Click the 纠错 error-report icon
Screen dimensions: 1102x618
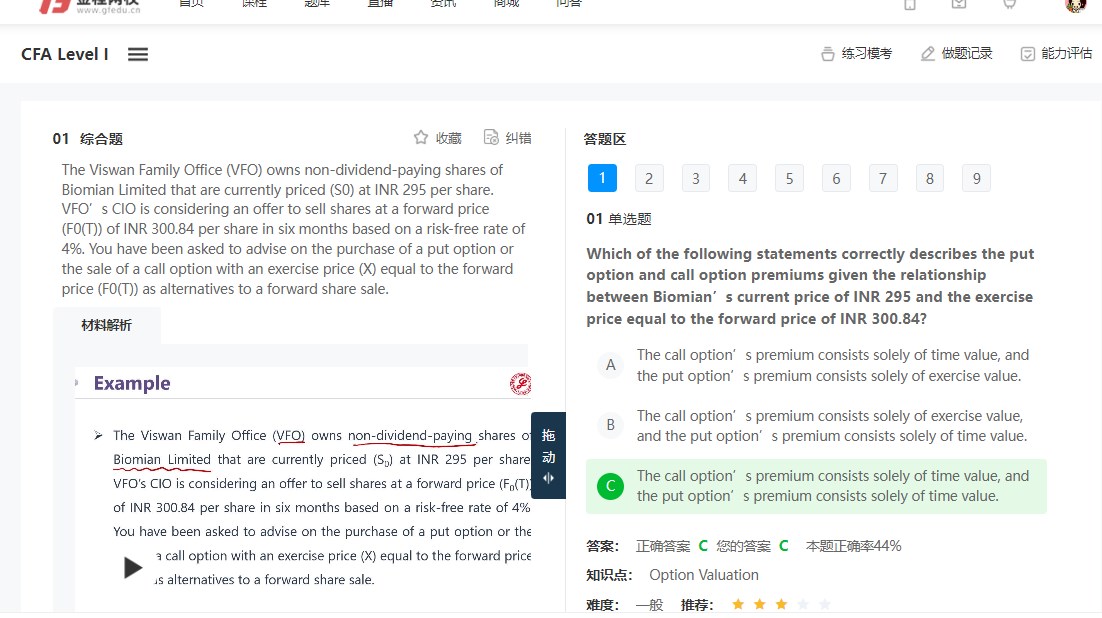tap(491, 137)
